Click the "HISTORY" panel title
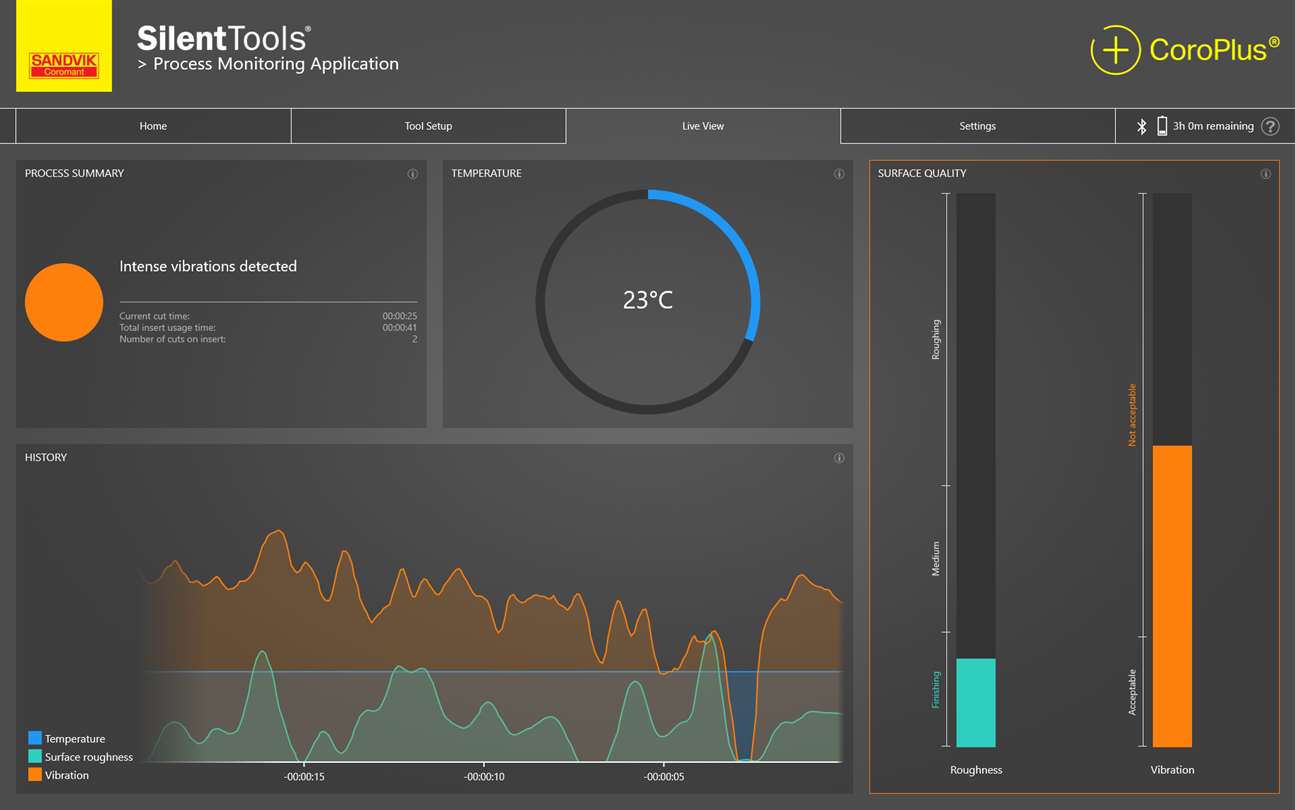Image resolution: width=1295 pixels, height=810 pixels. (x=46, y=458)
